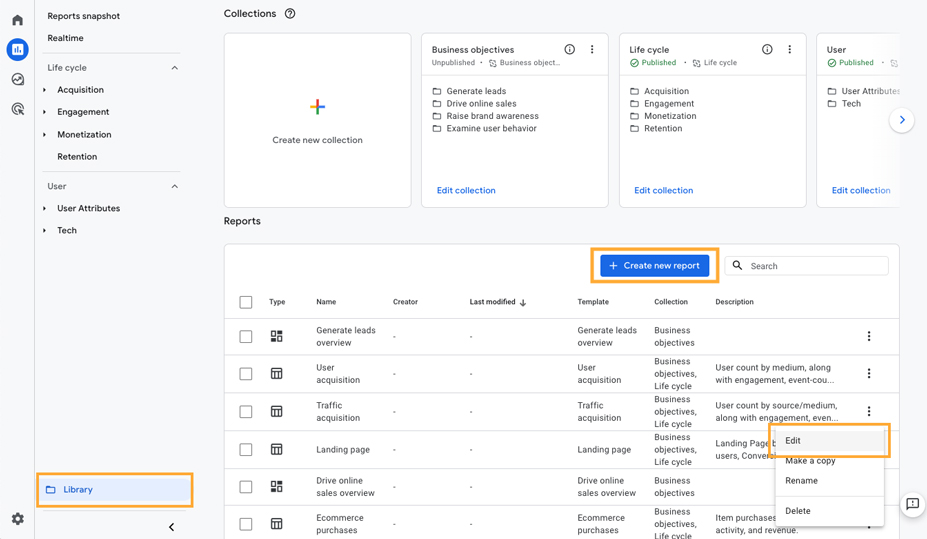Expand the Tech tree item

click(44, 230)
